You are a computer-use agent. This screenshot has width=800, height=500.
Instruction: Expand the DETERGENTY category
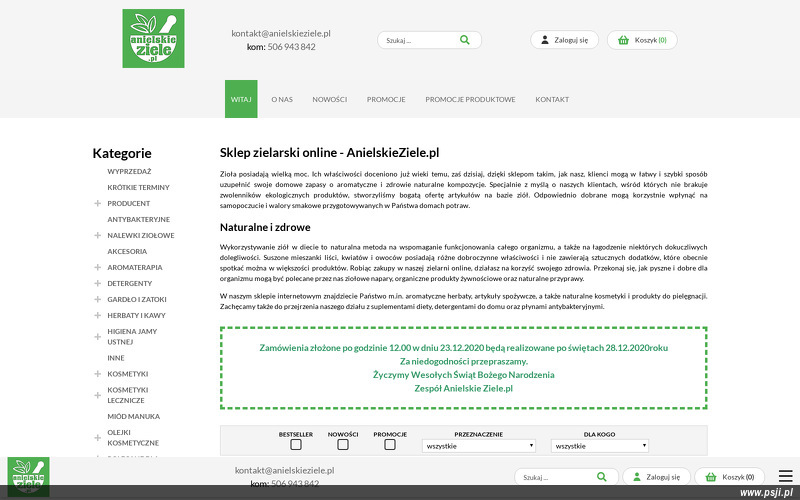click(97, 283)
